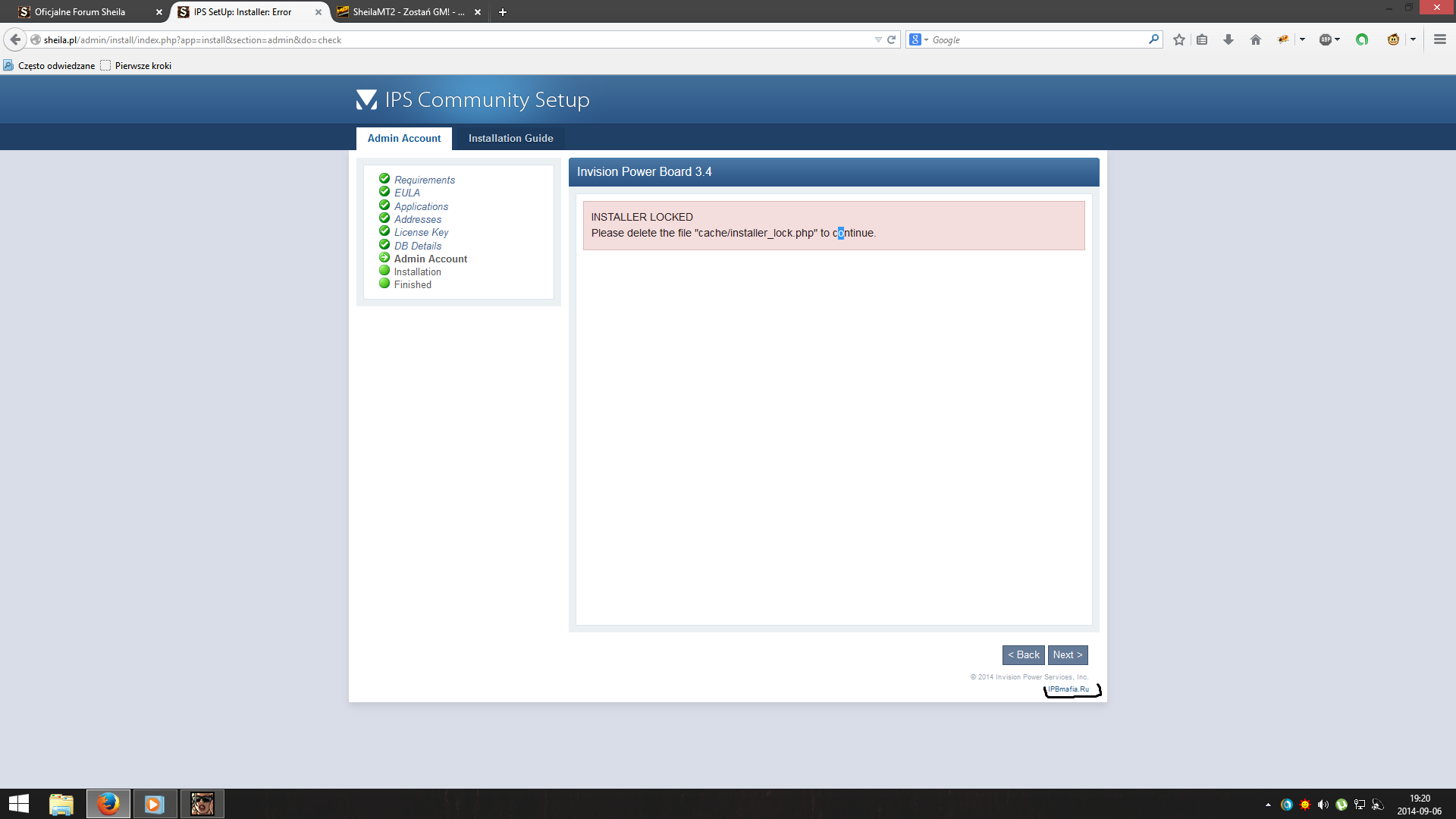Screen dimensions: 1456x819
Task: Reload the page with refresh icon
Action: 892,39
